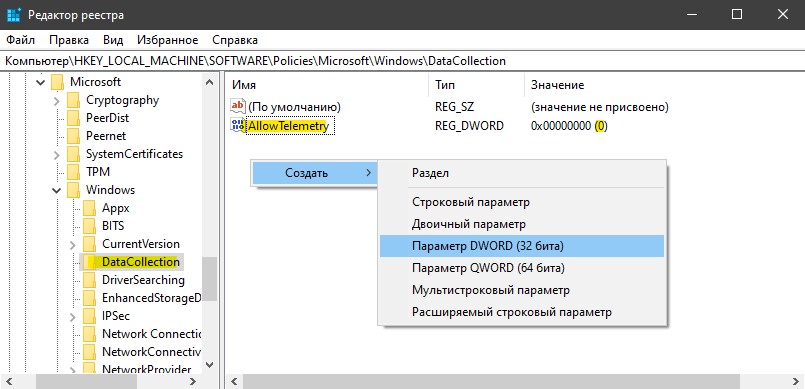Viewport: 805px width, 389px height.
Task: Open the Избранное menu
Action: click(x=167, y=40)
